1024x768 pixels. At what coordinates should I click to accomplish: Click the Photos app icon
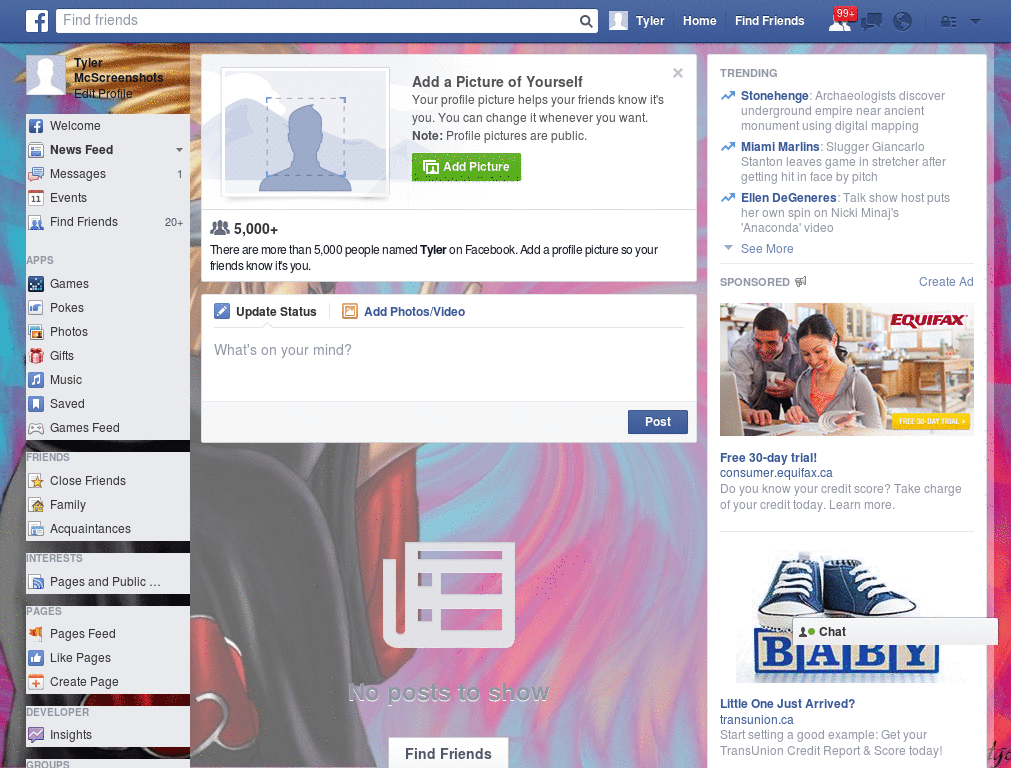tap(36, 332)
